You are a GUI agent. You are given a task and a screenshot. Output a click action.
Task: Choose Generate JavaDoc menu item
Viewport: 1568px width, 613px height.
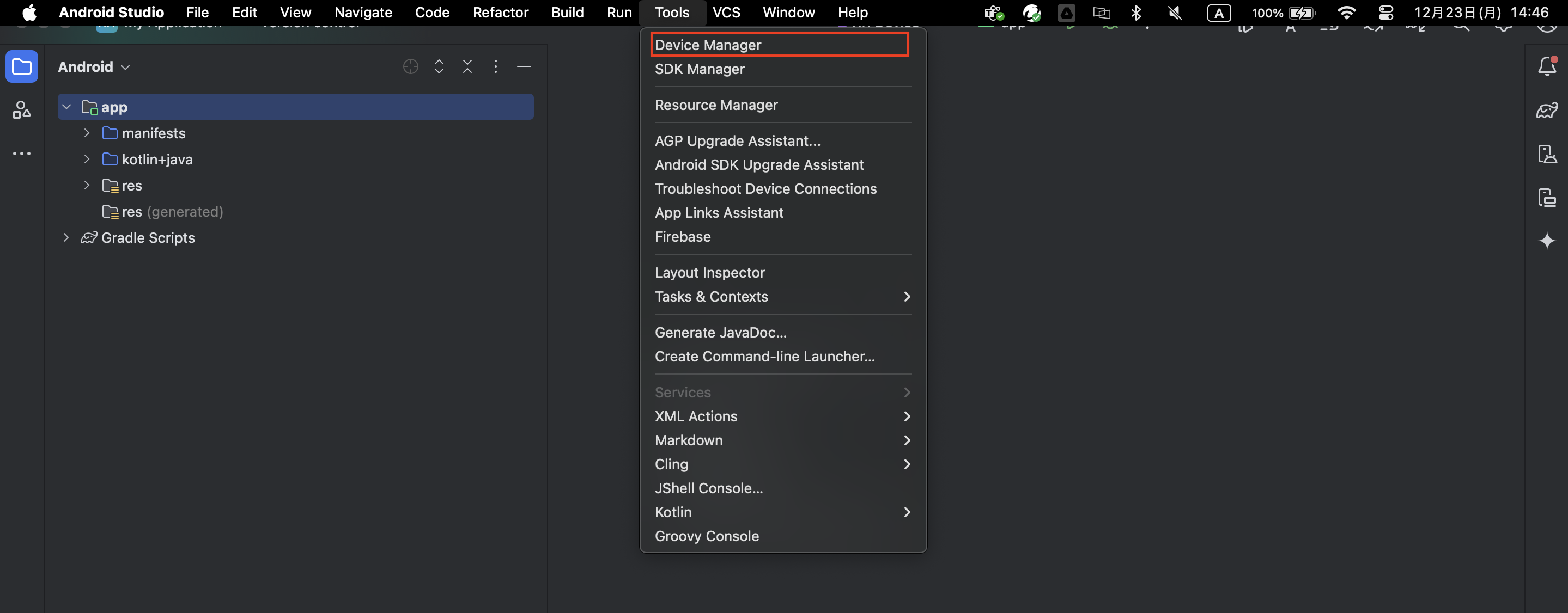[x=783, y=333]
